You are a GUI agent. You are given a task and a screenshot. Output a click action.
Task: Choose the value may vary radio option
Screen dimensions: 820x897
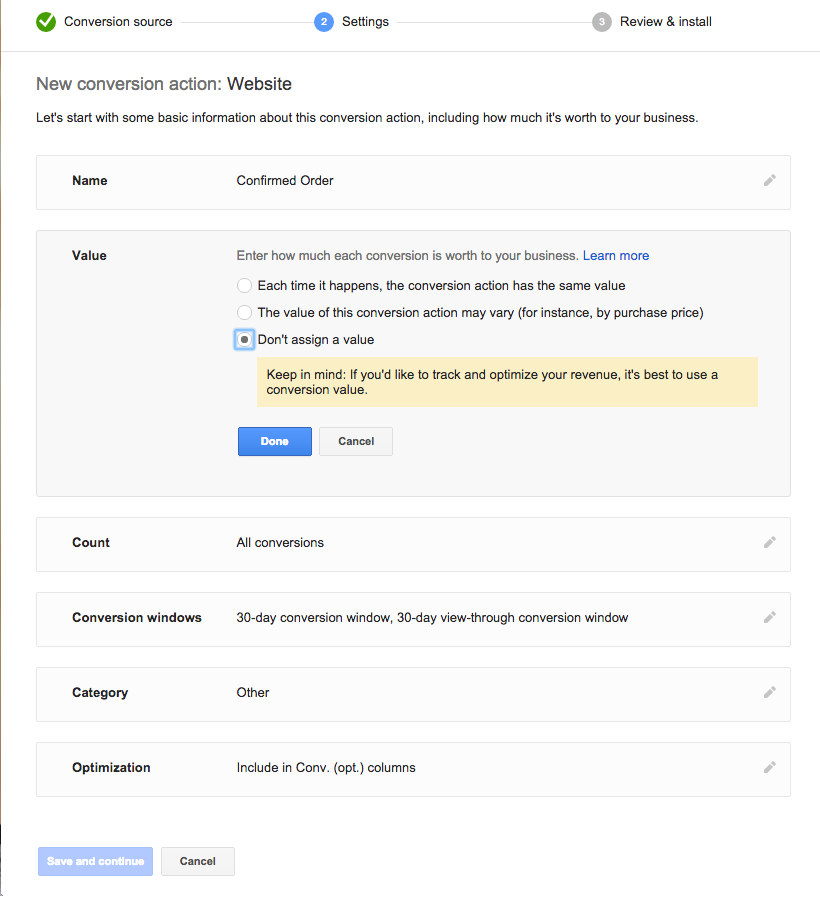pyautogui.click(x=244, y=312)
